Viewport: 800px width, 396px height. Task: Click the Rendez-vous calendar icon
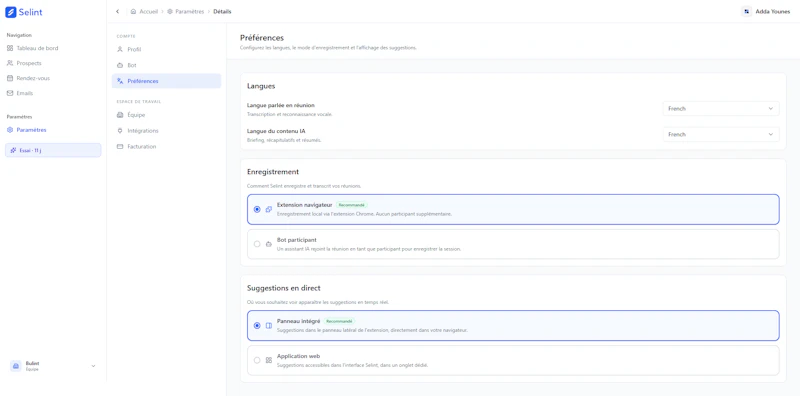click(x=10, y=79)
